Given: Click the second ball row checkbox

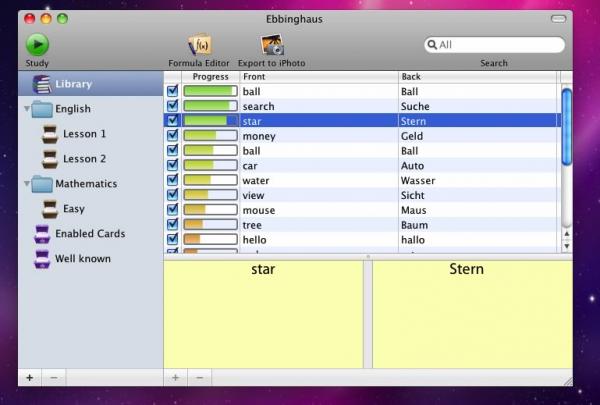Looking at the screenshot, I should [x=173, y=150].
